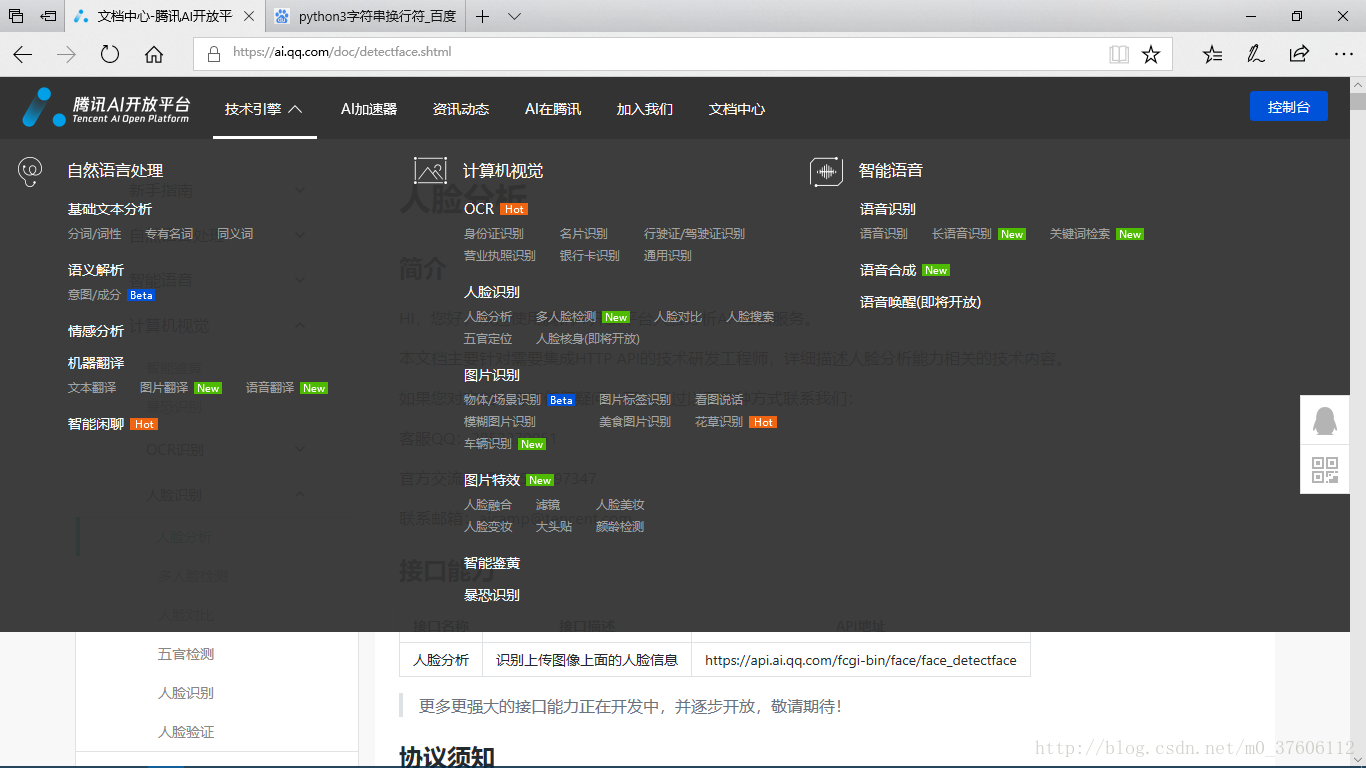1366x768 pixels.
Task: Click the 控制台 button
Action: (1289, 107)
